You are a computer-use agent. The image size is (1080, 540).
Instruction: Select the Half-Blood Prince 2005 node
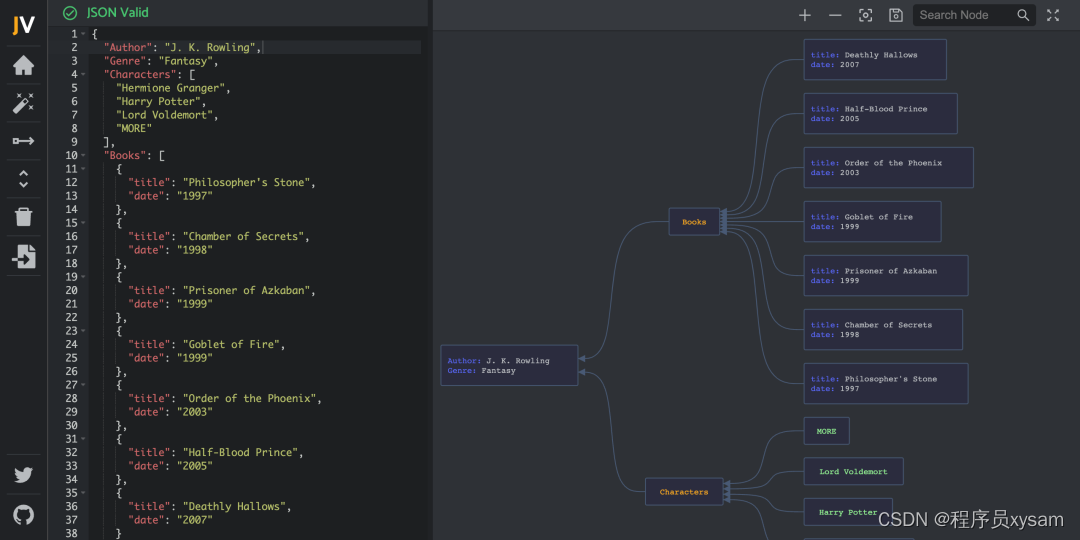(x=880, y=114)
